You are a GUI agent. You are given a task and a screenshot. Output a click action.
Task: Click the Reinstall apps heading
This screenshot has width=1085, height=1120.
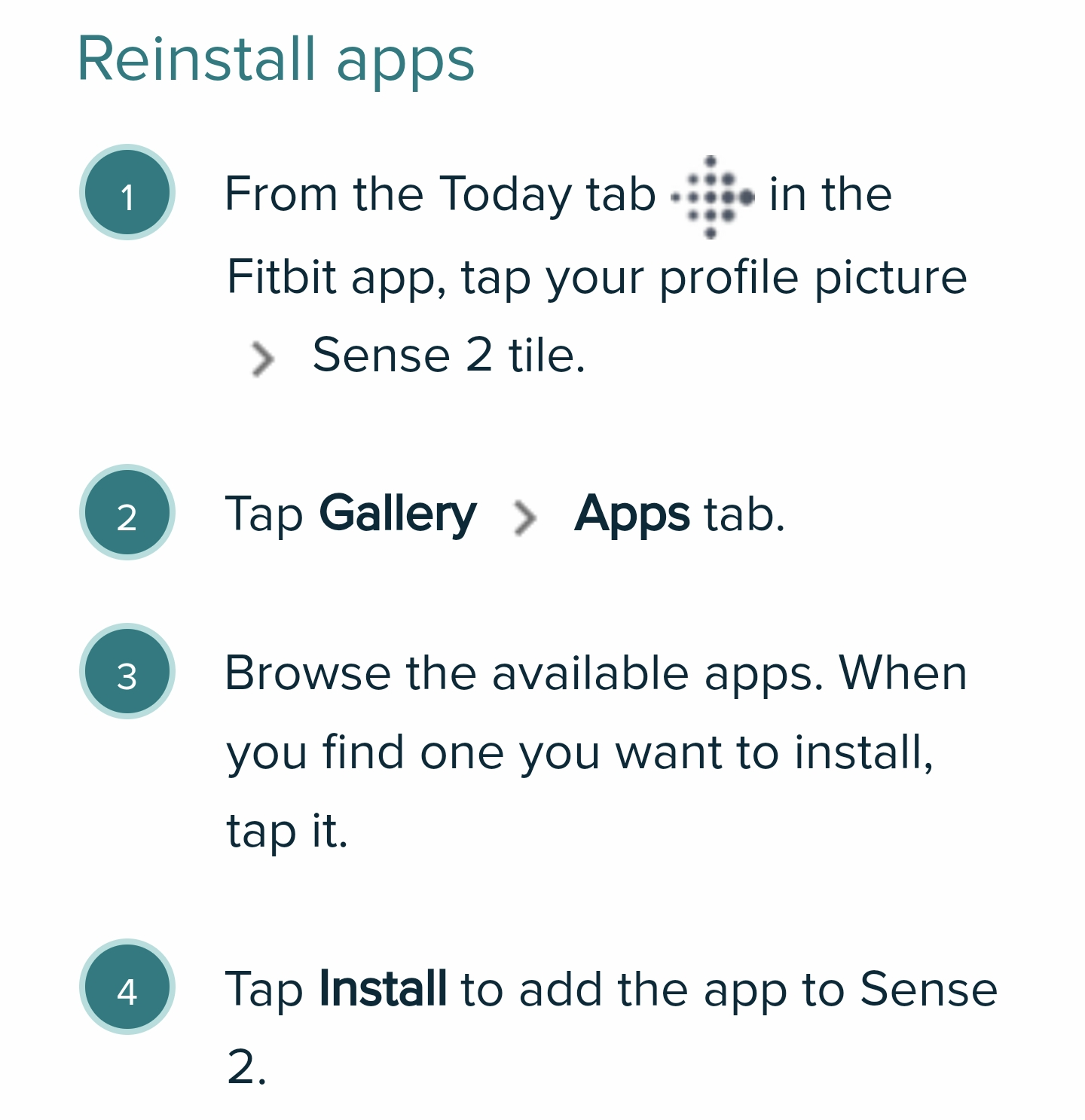(x=276, y=60)
